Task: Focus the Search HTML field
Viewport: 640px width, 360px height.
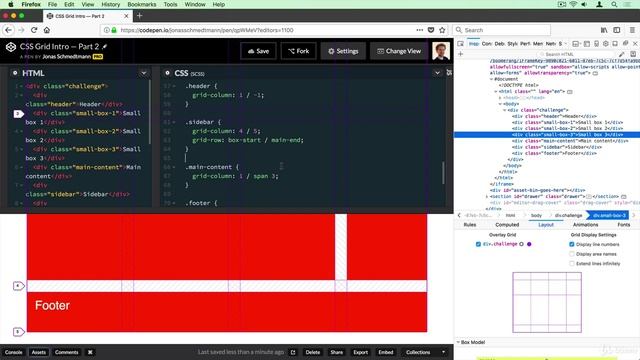Action: [577, 54]
